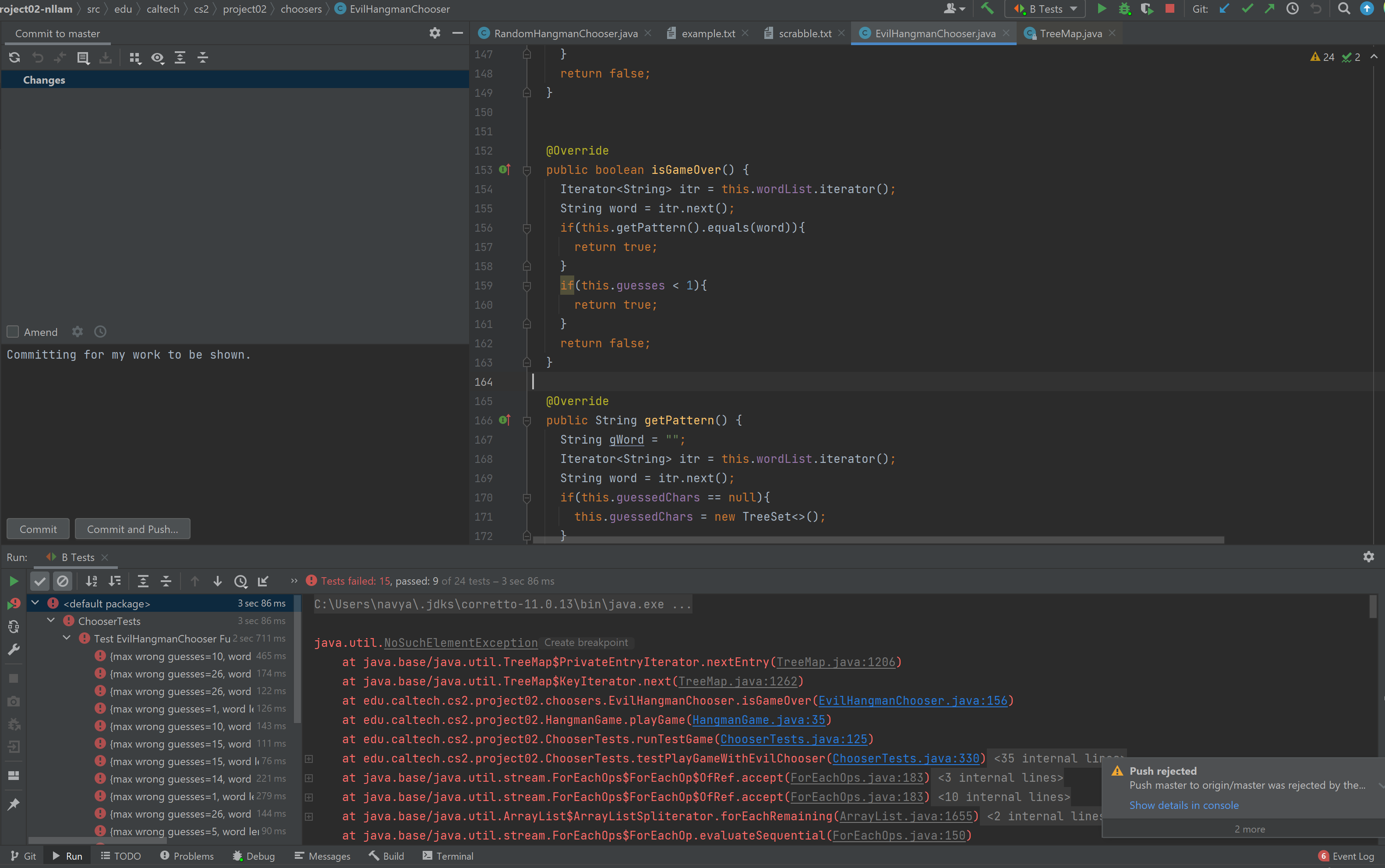Click the Group By icon
The image size is (1385, 868).
coord(135,57)
